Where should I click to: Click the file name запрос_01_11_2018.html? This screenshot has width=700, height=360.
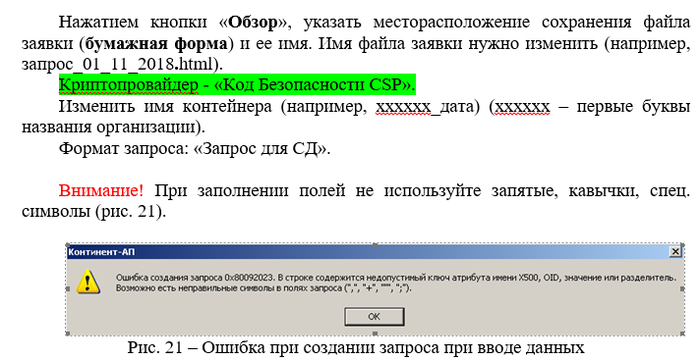[117, 65]
